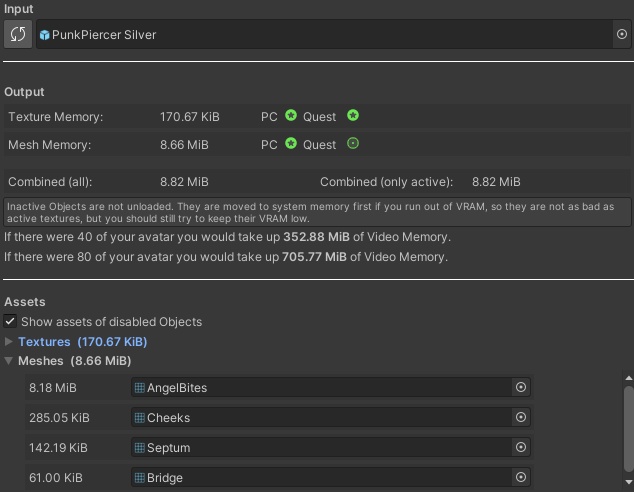634x492 pixels.
Task: Open object picker for PunkPiercer Silver field
Action: click(x=622, y=34)
